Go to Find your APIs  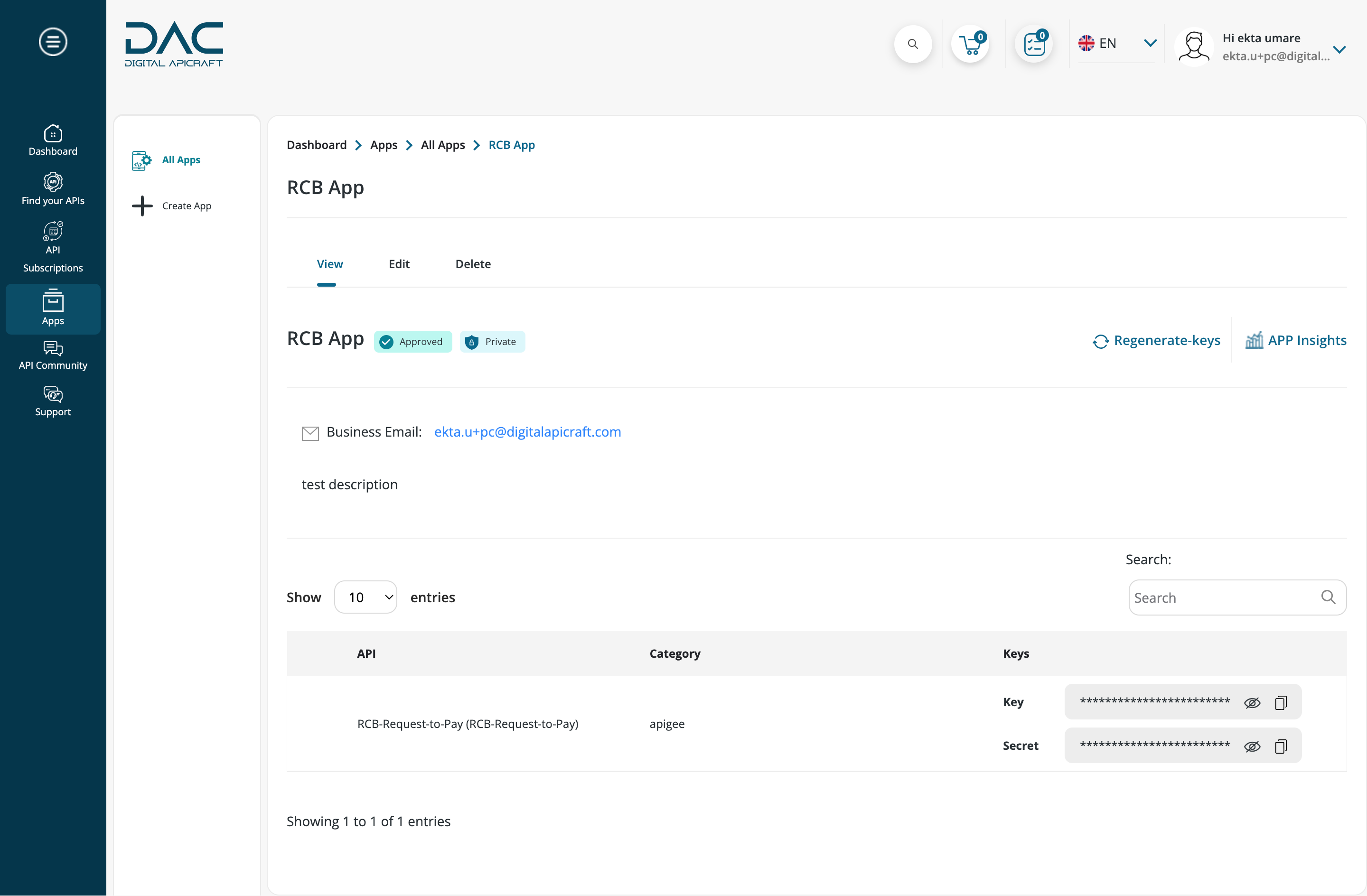pyautogui.click(x=53, y=189)
